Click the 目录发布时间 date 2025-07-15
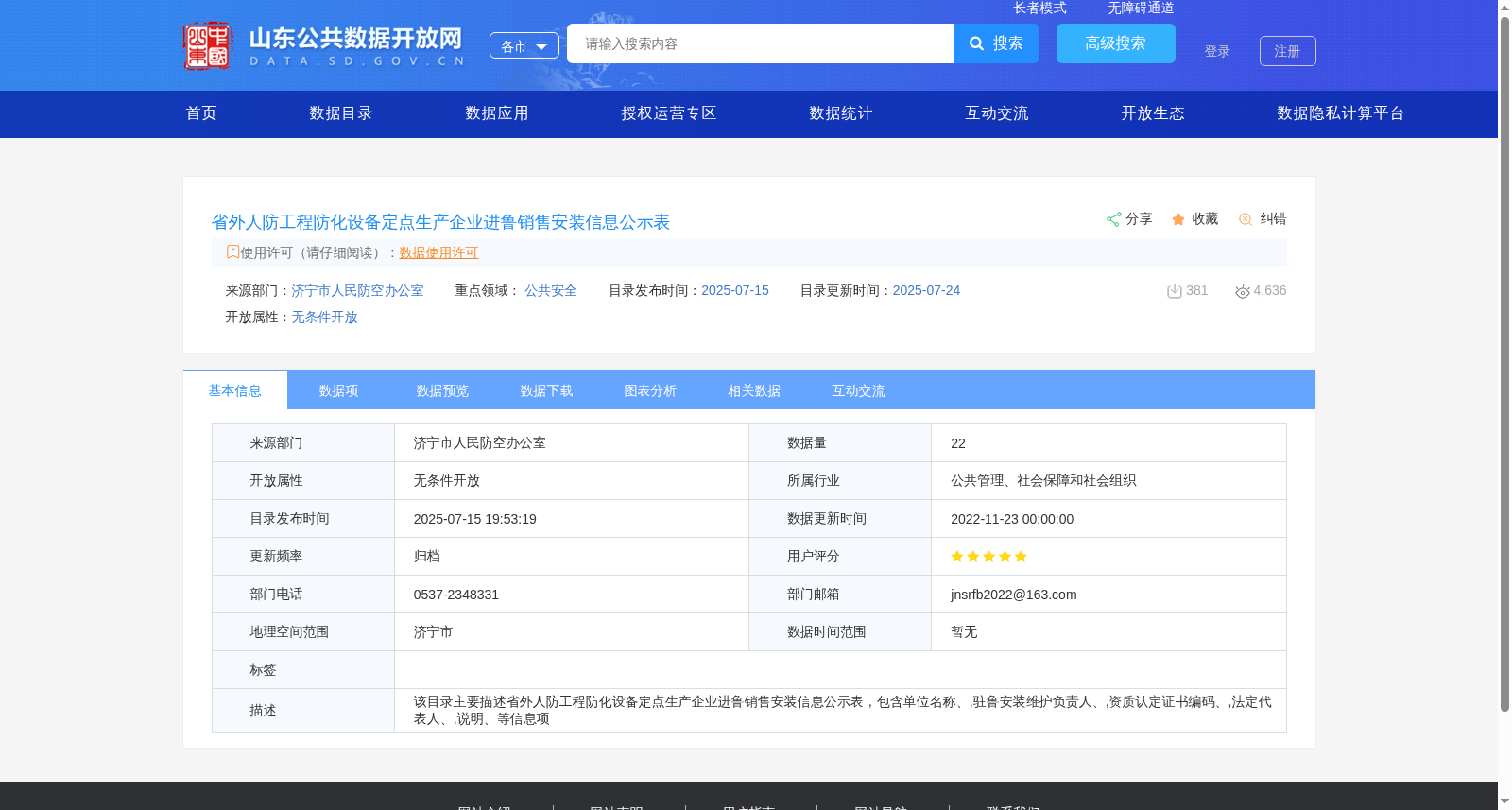Screen dimensions: 1512x810 pos(735,290)
